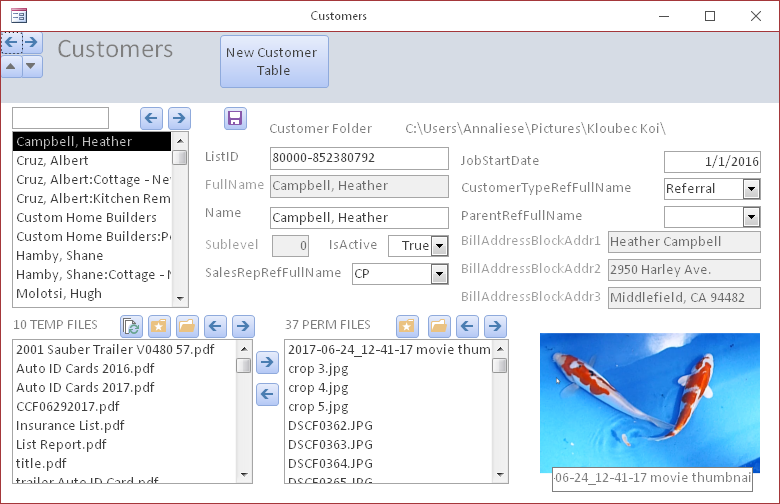Move selected file to Perm Files with right arrow
The image size is (780, 504).
[267, 362]
